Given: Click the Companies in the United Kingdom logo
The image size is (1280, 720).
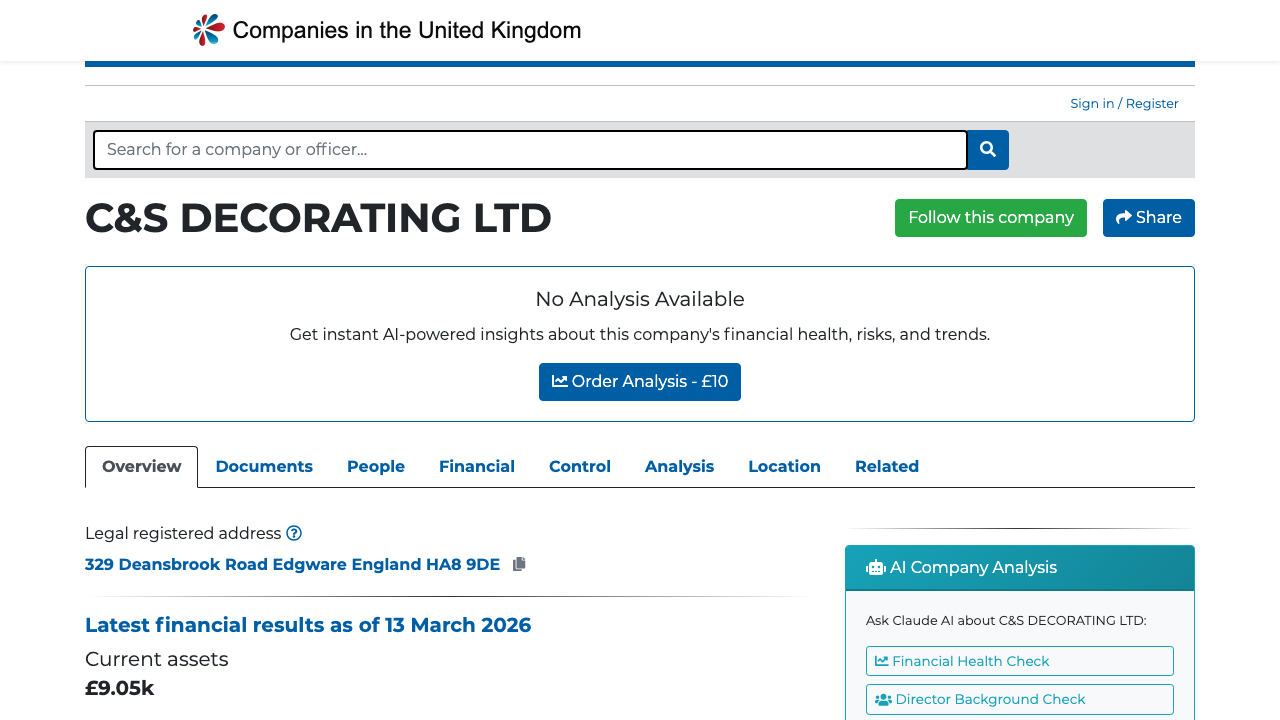Looking at the screenshot, I should click(x=386, y=30).
